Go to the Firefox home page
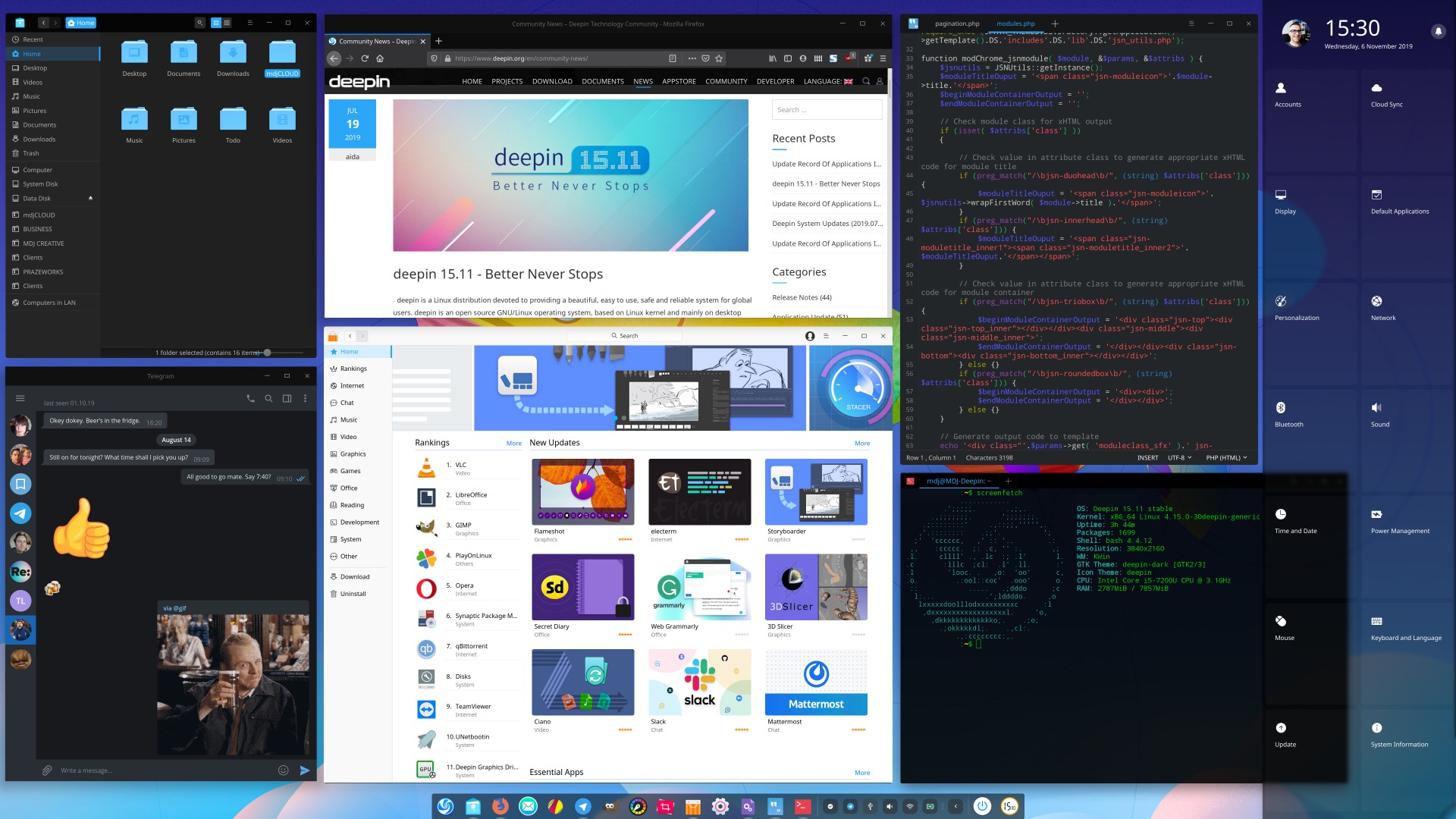This screenshot has width=1456, height=819. 380,58
